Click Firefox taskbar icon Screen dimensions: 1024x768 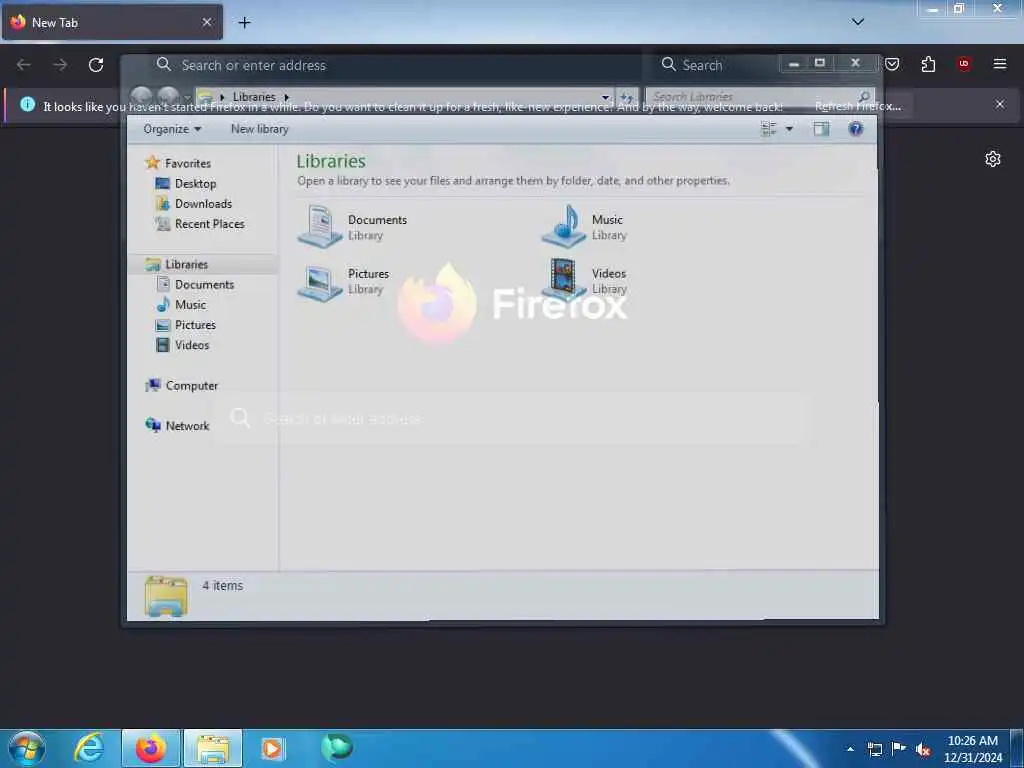pyautogui.click(x=151, y=748)
